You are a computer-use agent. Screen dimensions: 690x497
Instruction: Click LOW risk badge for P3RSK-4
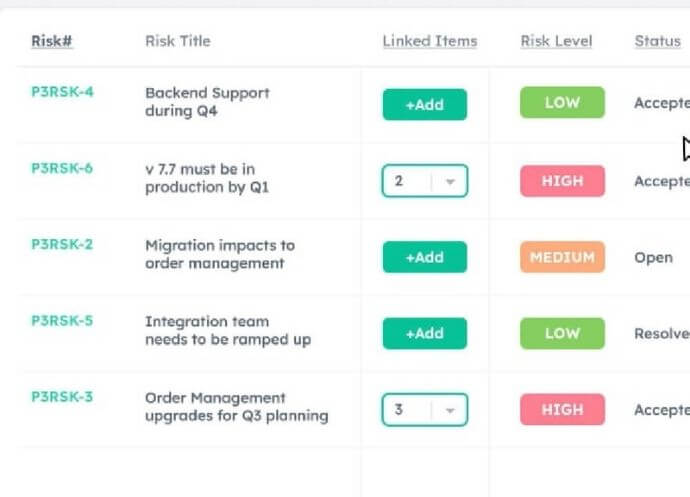point(562,103)
